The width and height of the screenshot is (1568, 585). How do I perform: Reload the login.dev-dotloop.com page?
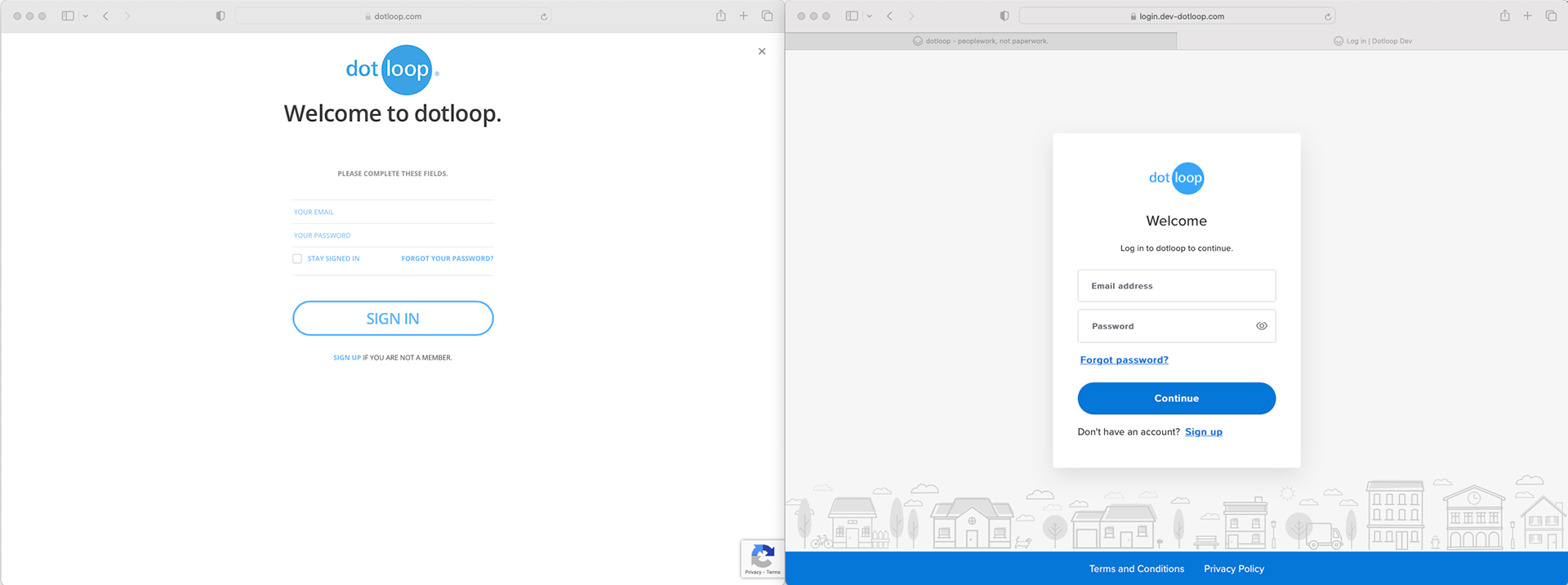pos(1328,16)
